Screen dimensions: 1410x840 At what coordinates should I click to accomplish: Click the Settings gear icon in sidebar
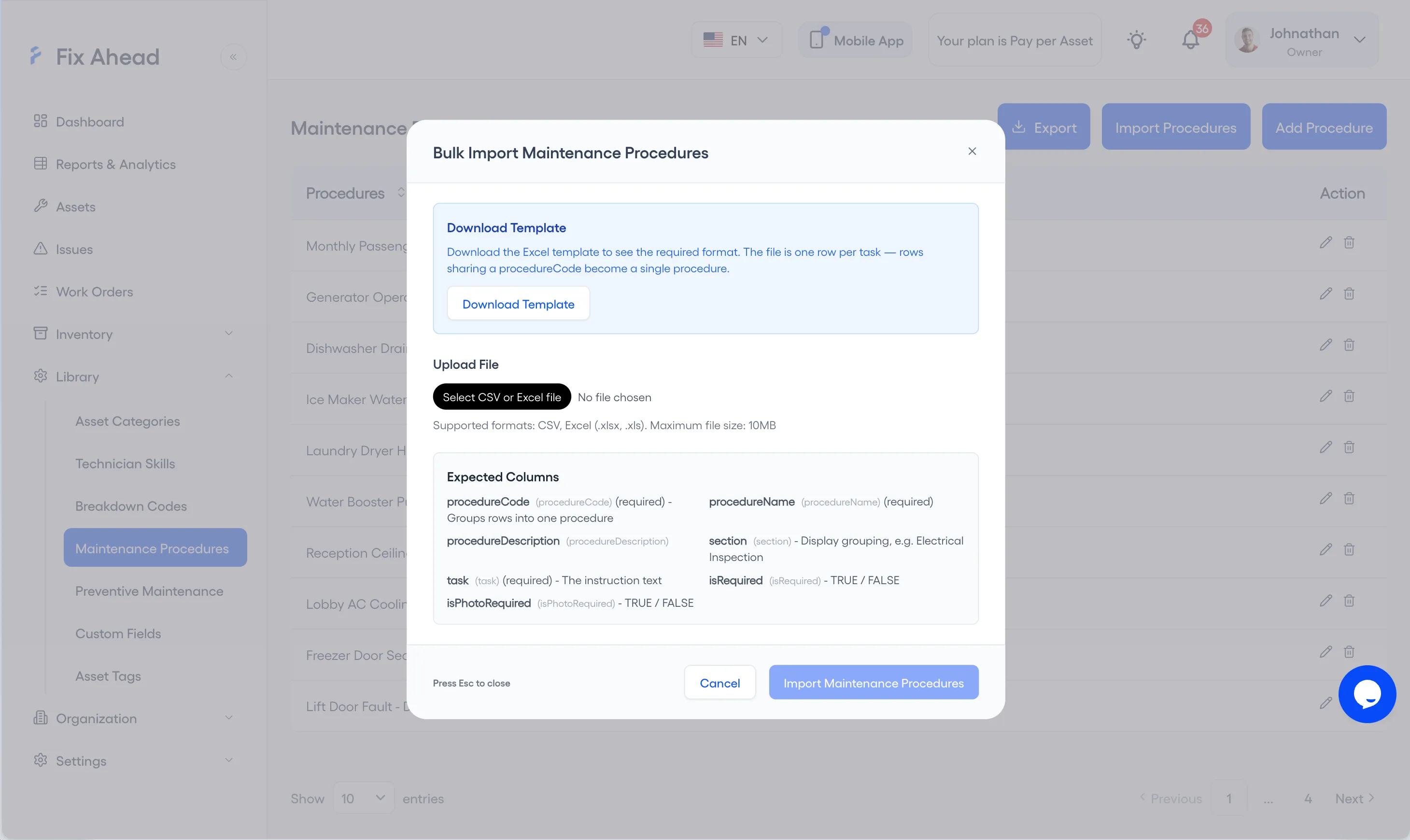(x=40, y=760)
